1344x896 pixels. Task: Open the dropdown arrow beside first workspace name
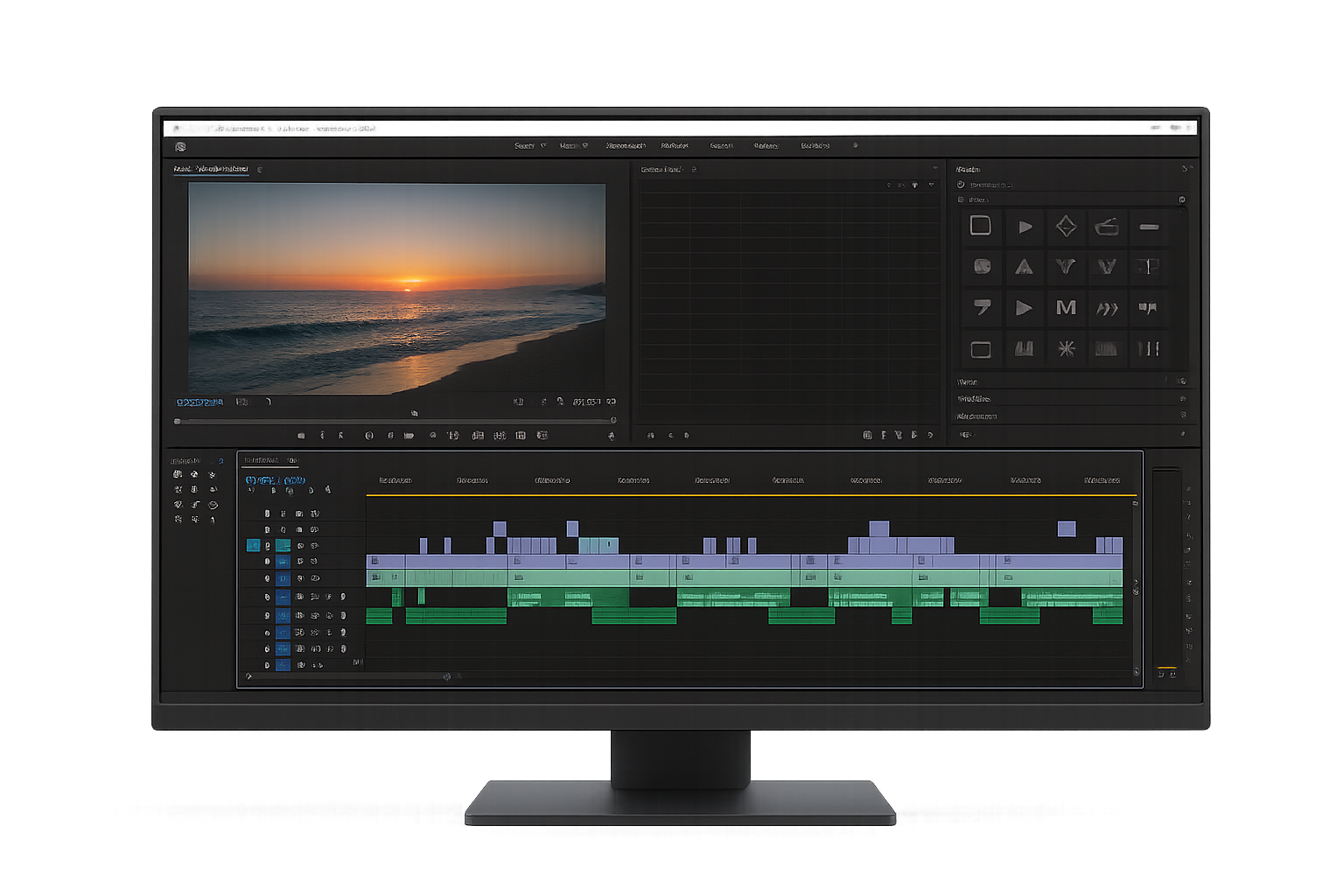click(543, 146)
